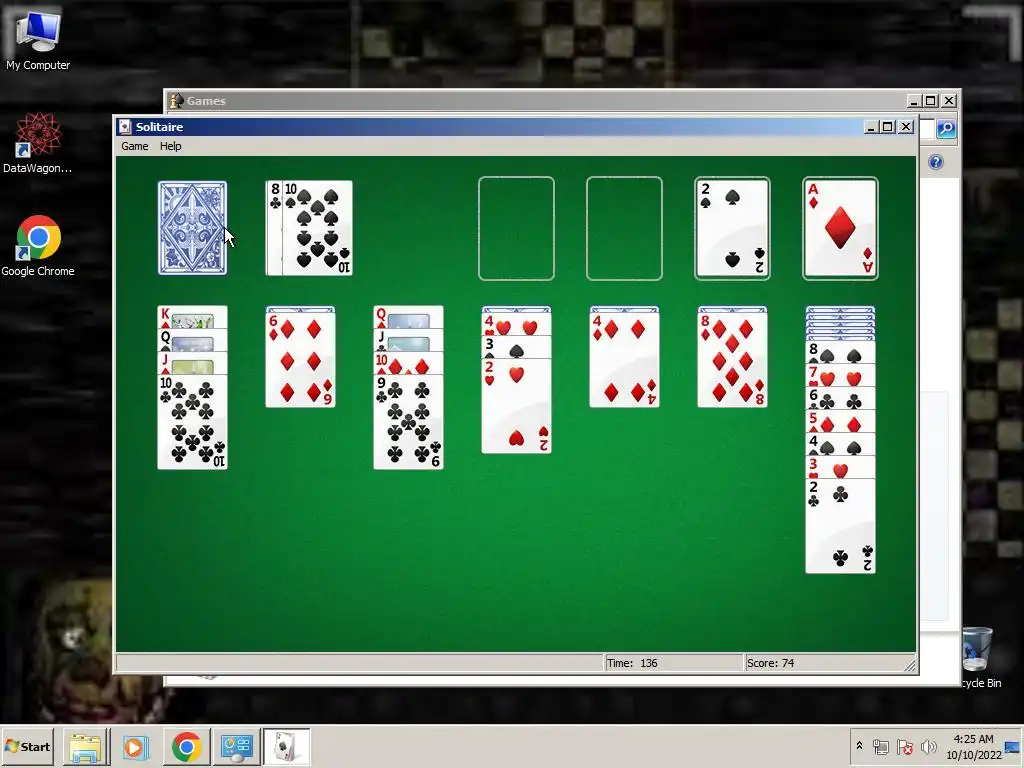
Task: Select the 4 of spades card
Action: pyautogui.click(x=840, y=443)
